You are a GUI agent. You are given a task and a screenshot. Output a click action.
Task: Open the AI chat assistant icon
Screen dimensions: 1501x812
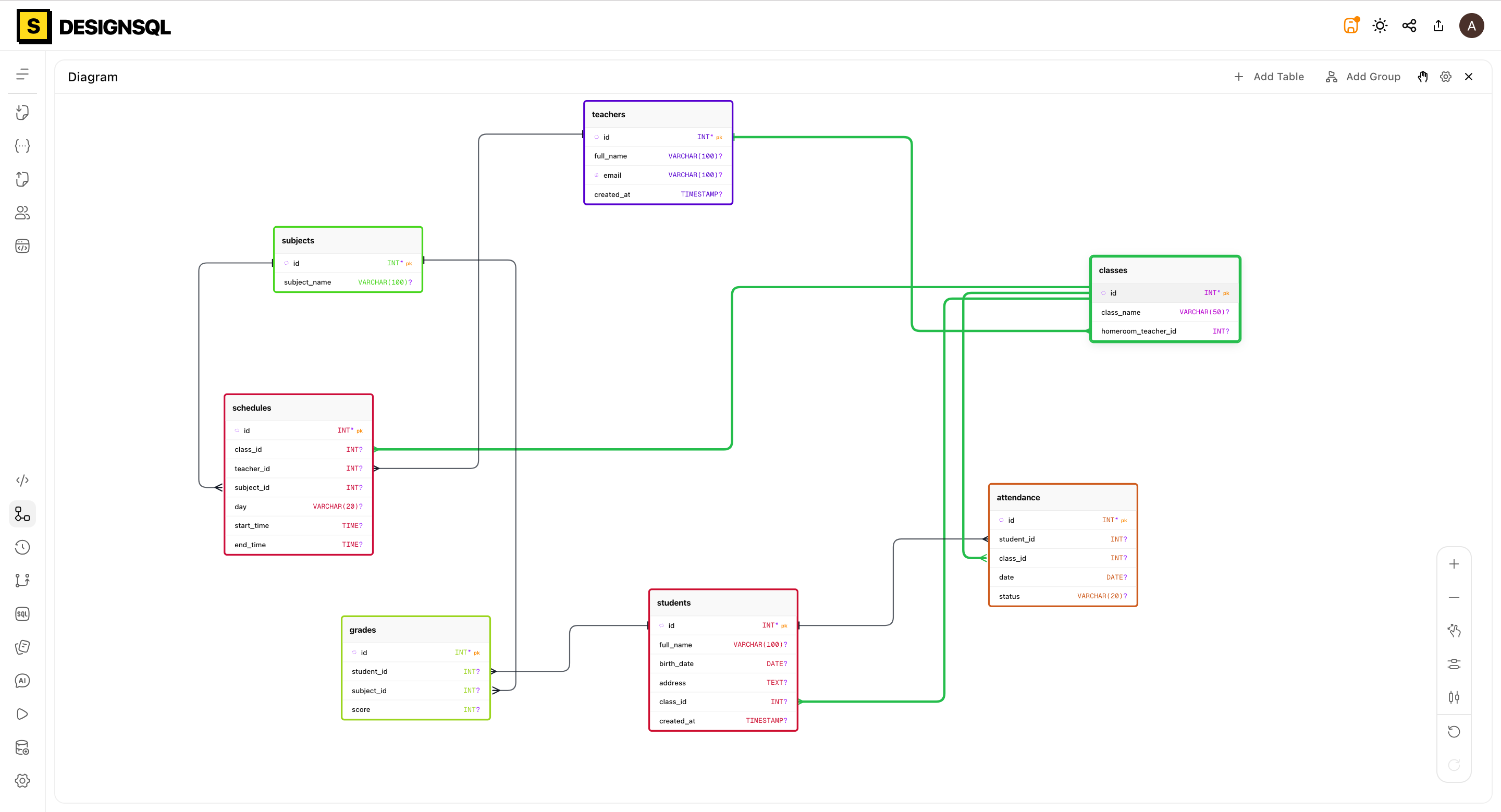(x=22, y=680)
